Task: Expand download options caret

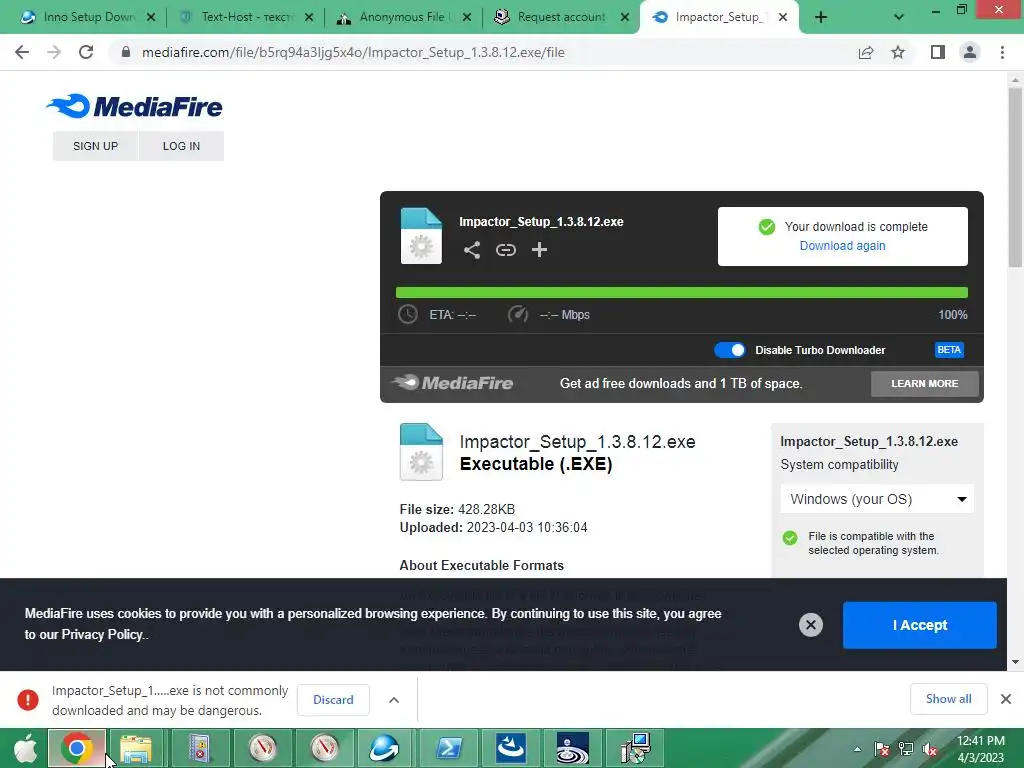Action: [394, 699]
